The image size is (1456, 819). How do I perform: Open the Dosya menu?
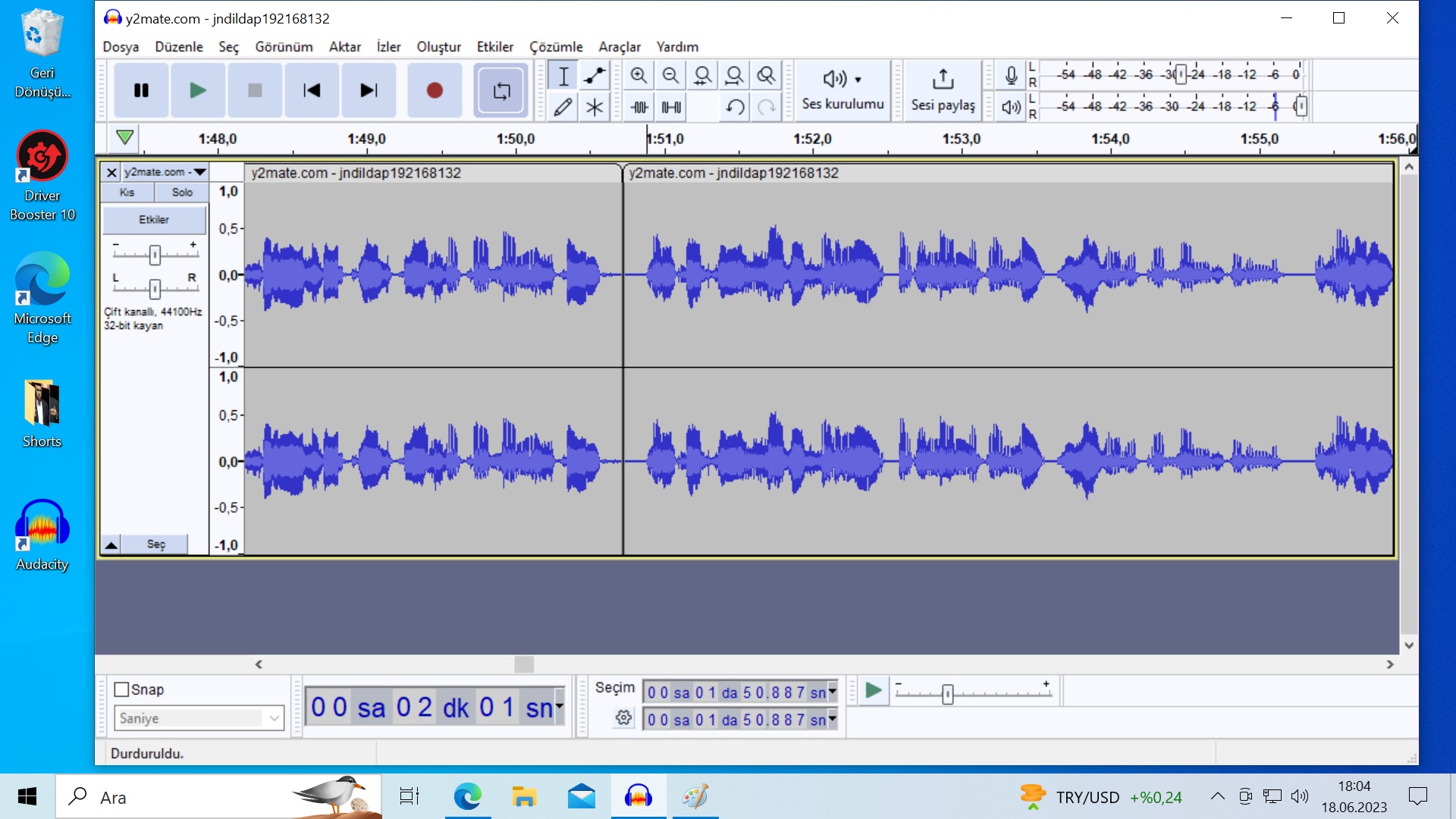click(121, 47)
